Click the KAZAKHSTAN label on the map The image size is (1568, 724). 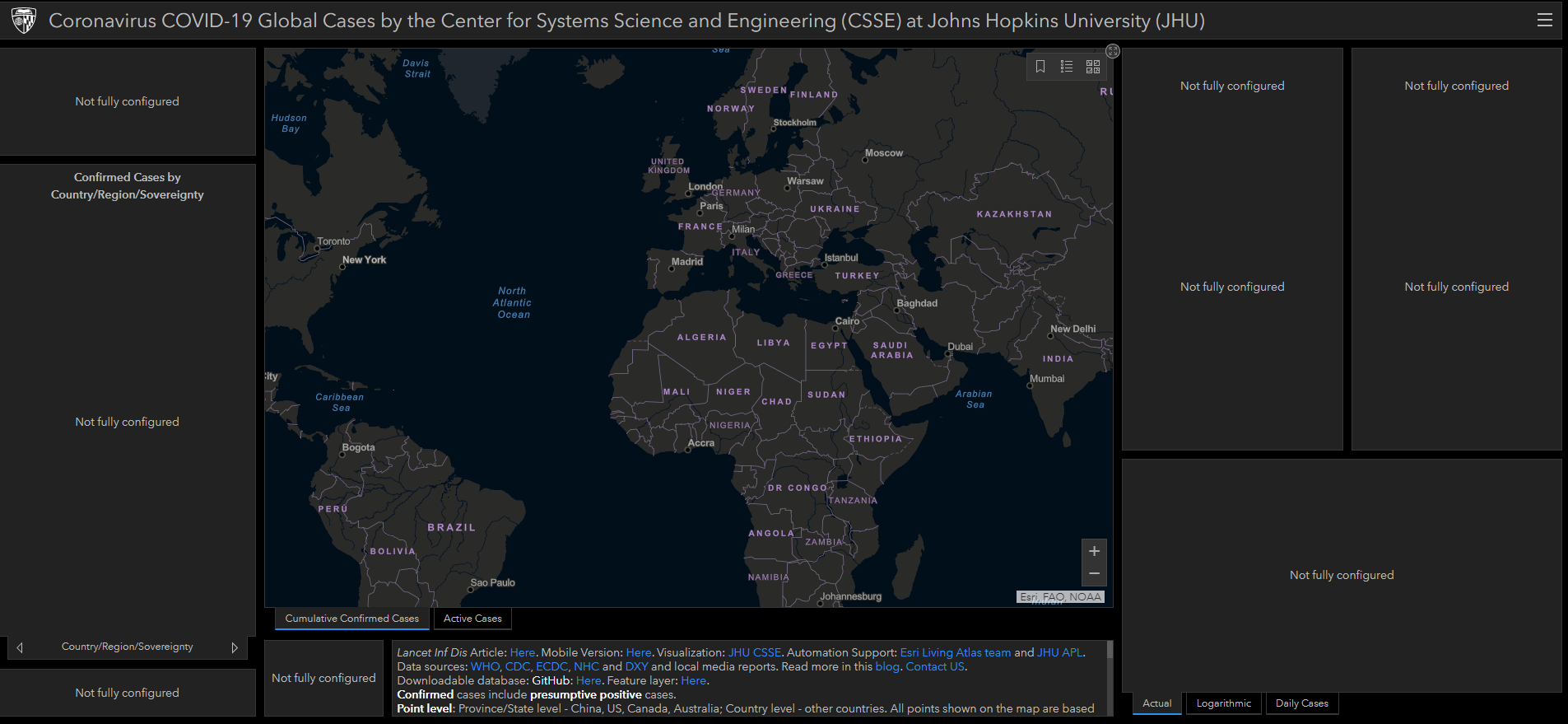(1014, 214)
